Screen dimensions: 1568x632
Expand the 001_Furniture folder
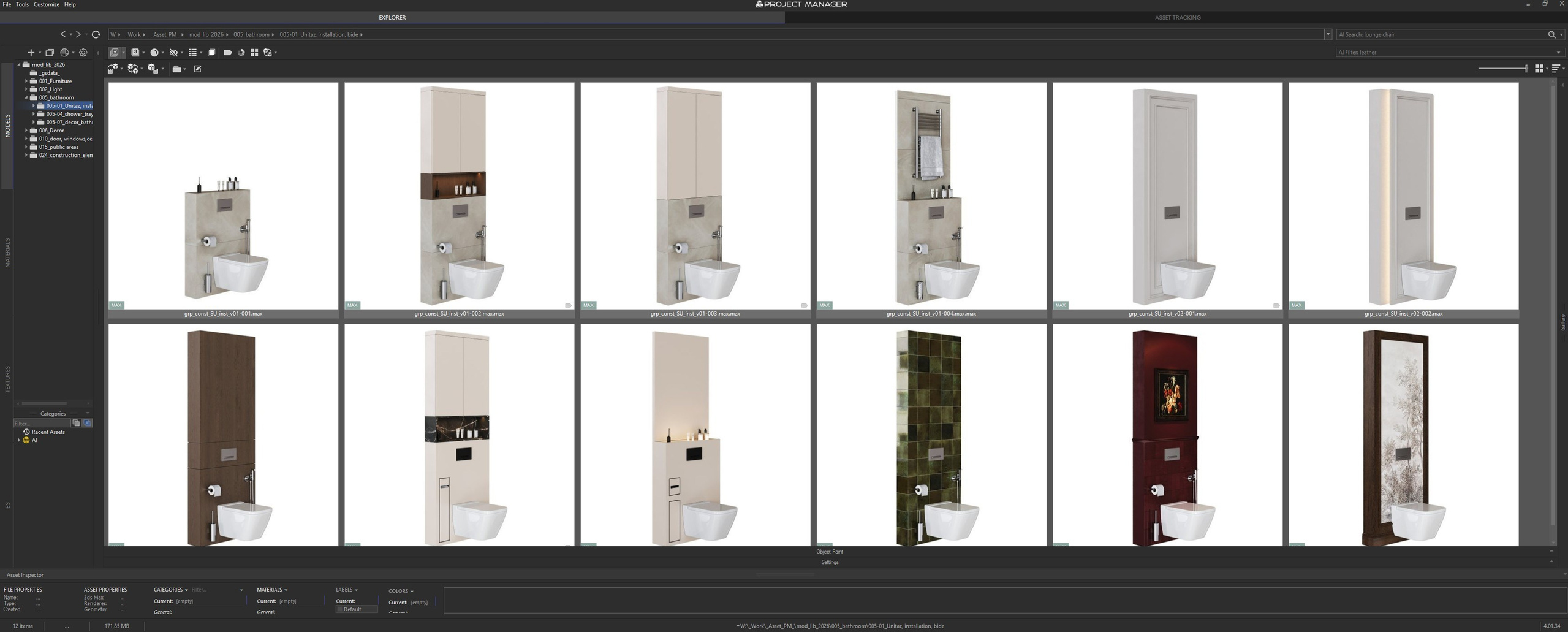click(26, 81)
